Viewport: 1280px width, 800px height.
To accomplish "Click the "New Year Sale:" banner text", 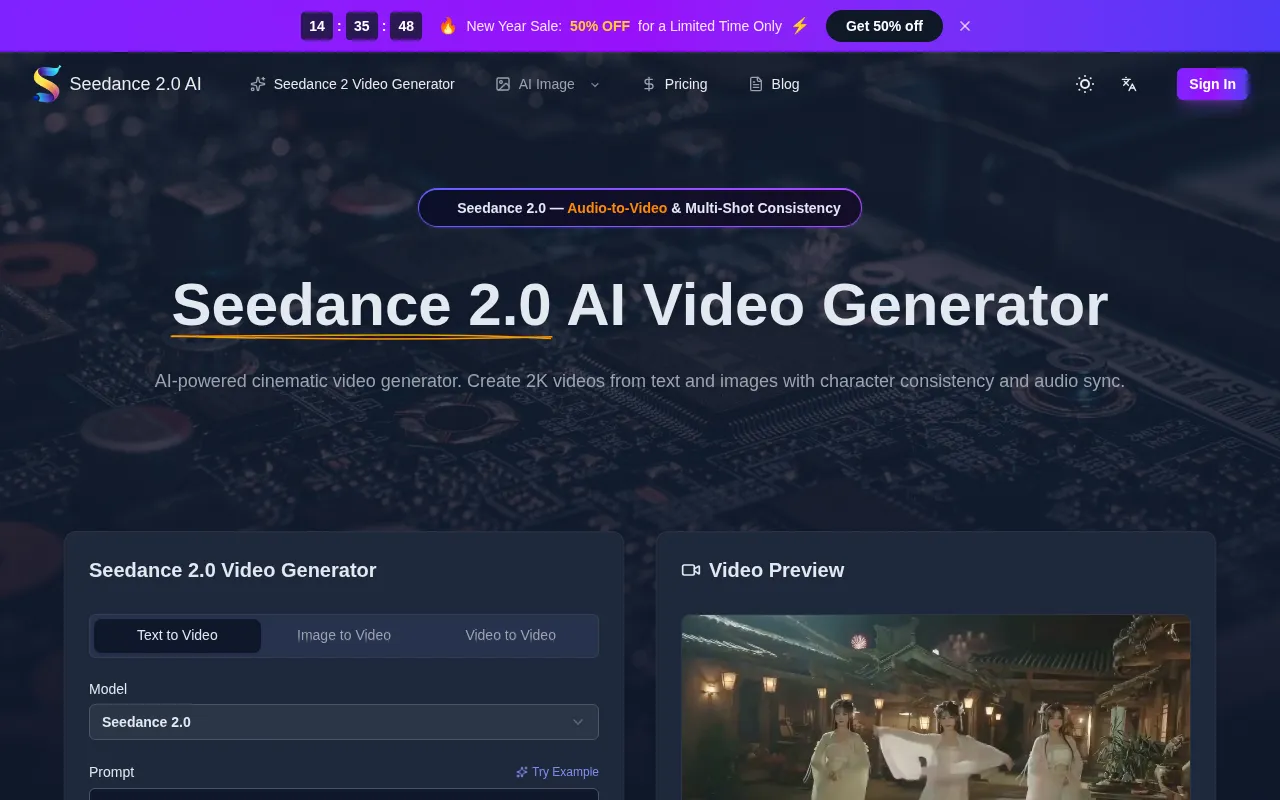I will point(514,26).
